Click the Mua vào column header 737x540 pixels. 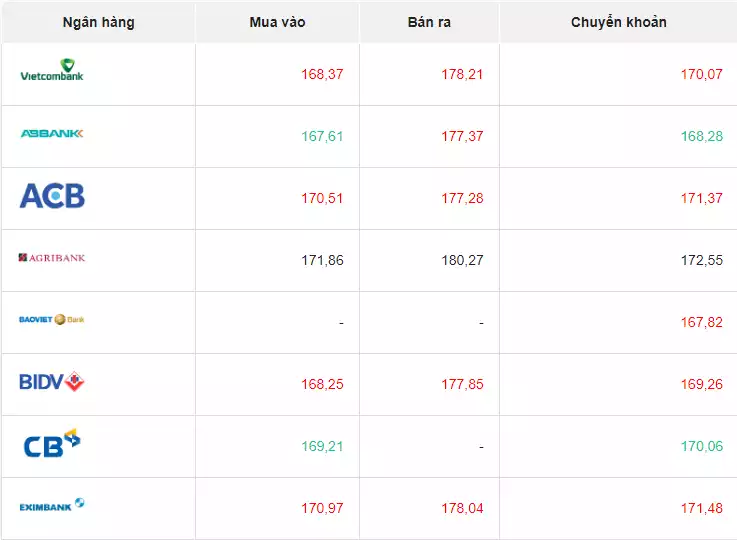click(277, 22)
